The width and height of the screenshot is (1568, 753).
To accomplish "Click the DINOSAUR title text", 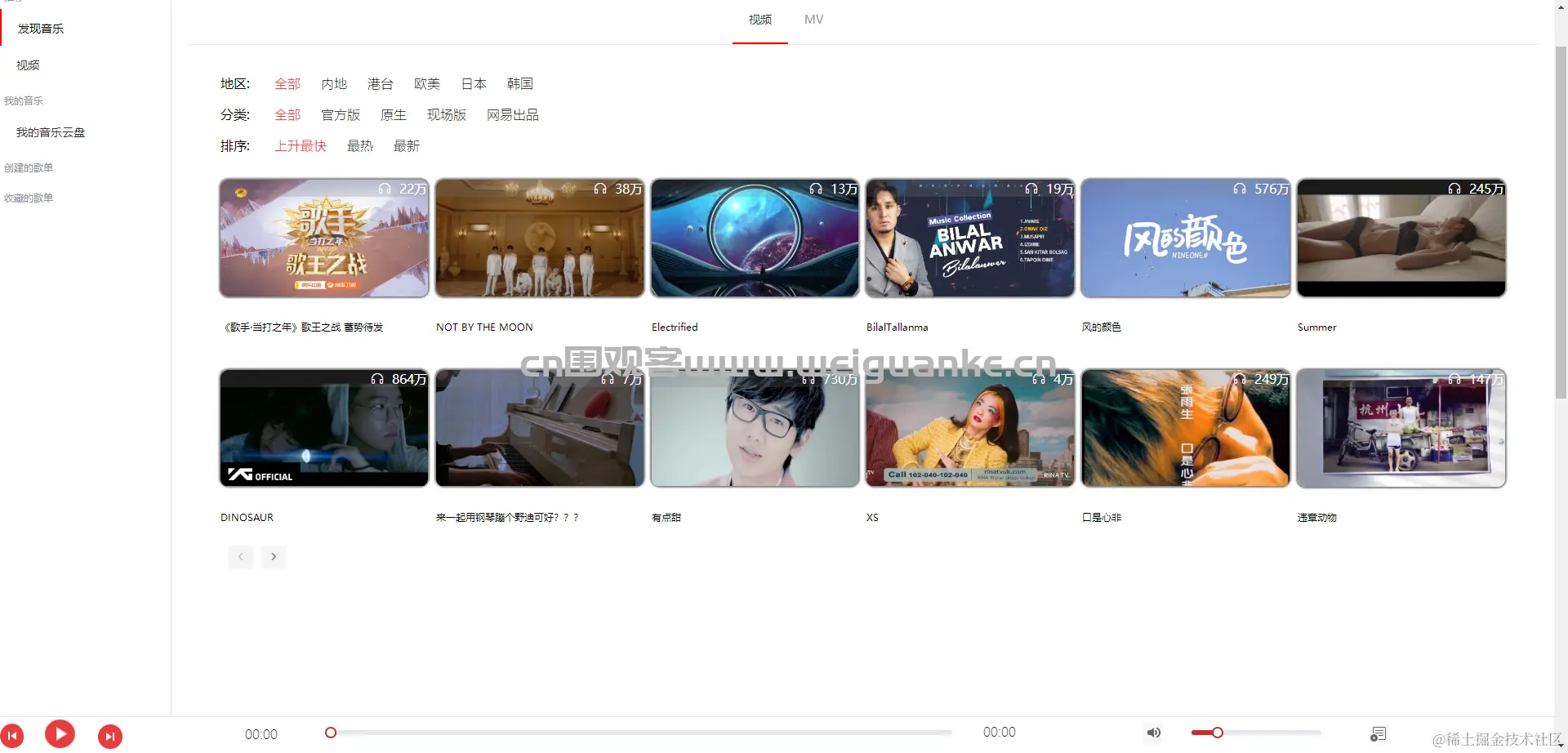I will pos(247,518).
